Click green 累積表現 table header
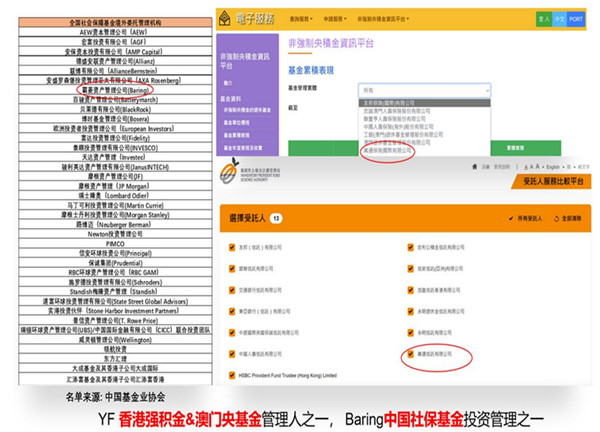Image resolution: width=600 pixels, height=432 pixels. pyautogui.click(x=525, y=148)
